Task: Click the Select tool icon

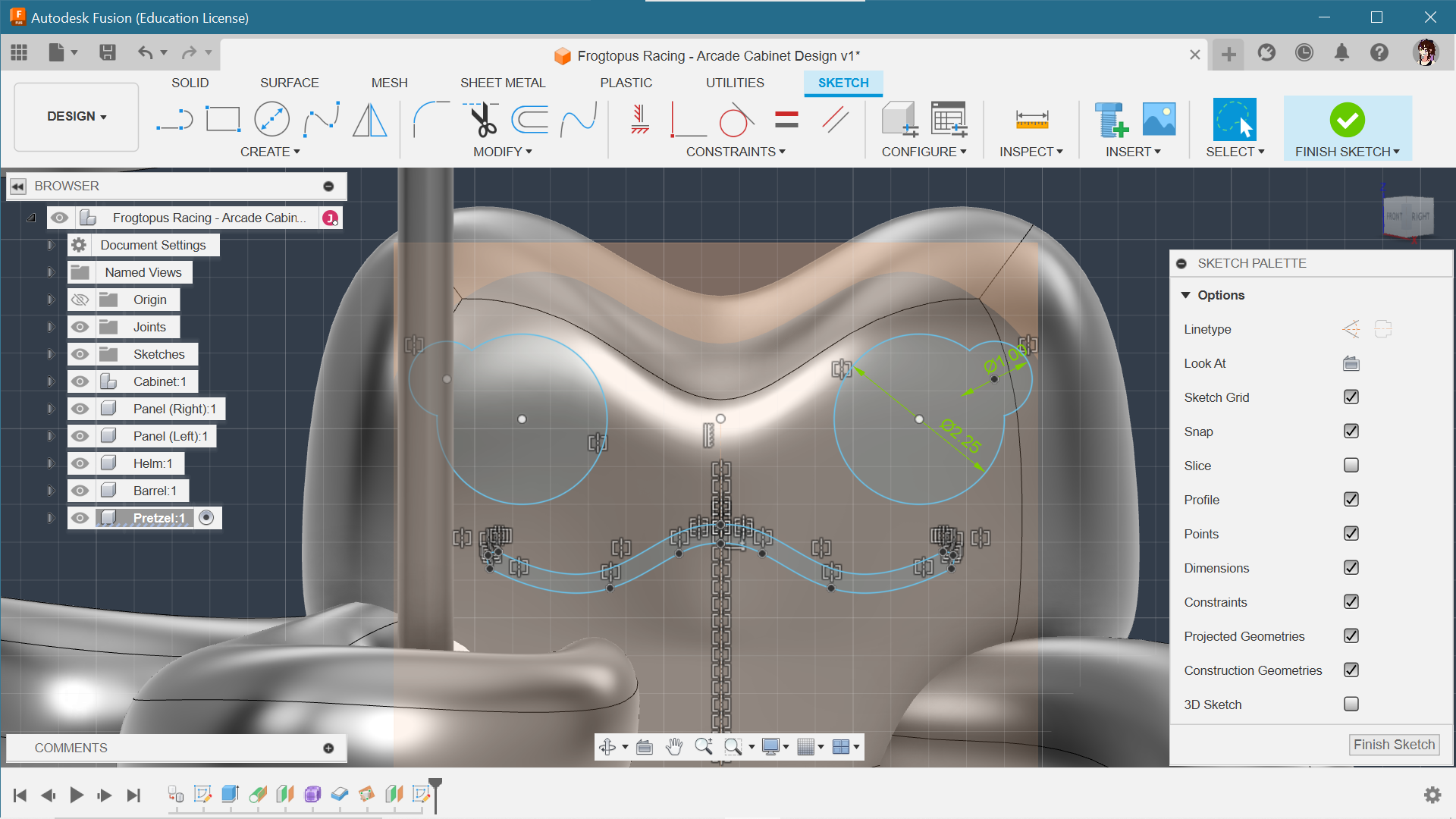Action: (1235, 120)
